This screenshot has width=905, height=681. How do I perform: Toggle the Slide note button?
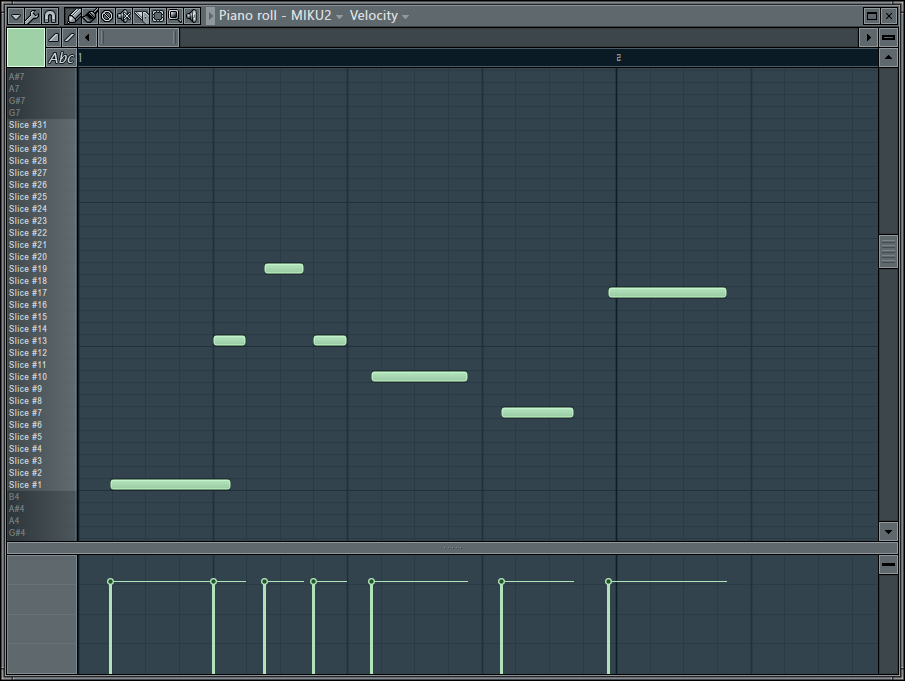click(69, 38)
